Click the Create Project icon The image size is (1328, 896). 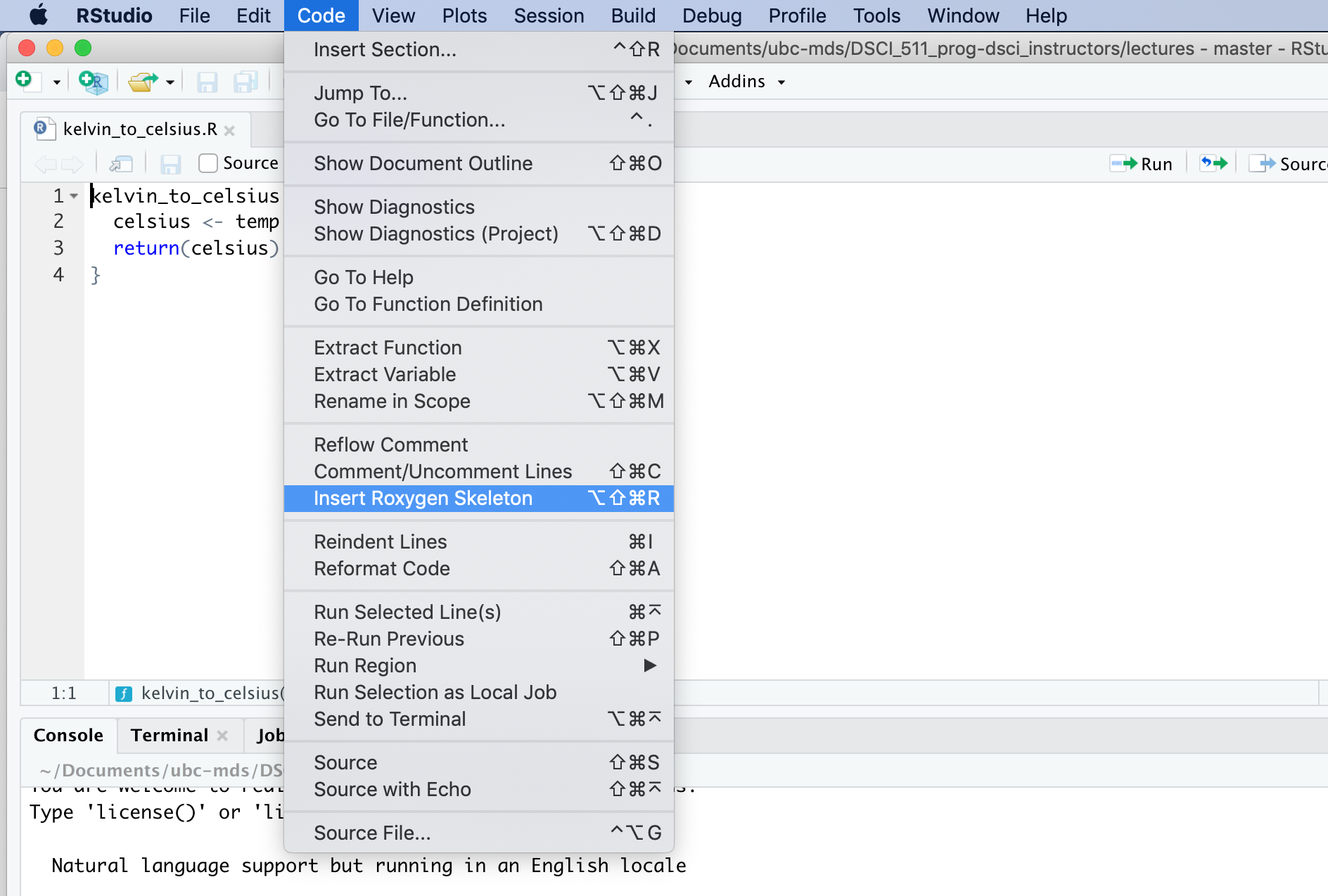[94, 82]
